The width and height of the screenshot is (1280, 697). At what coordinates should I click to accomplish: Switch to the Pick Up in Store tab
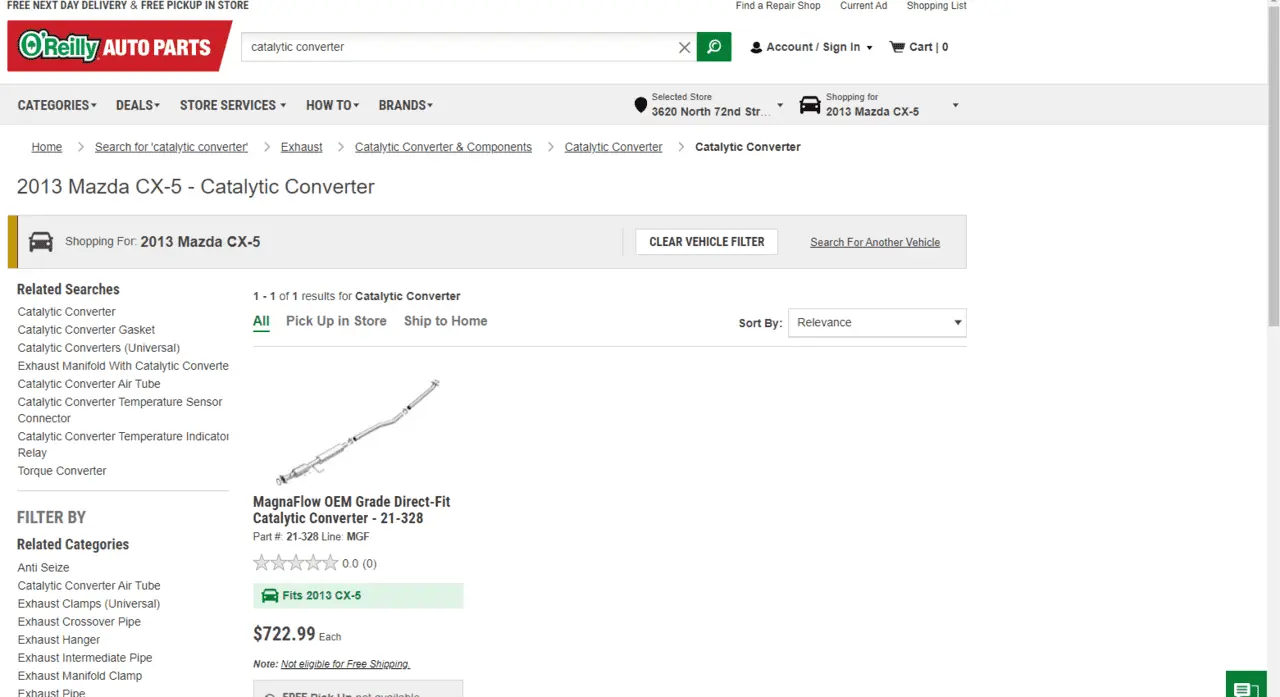coord(336,321)
